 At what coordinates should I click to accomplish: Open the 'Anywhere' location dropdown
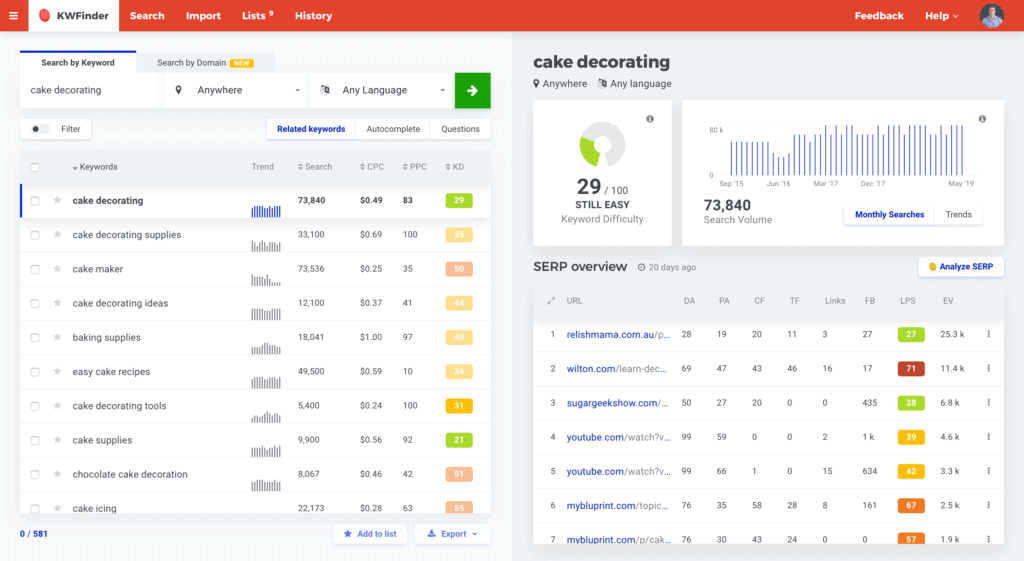237,90
